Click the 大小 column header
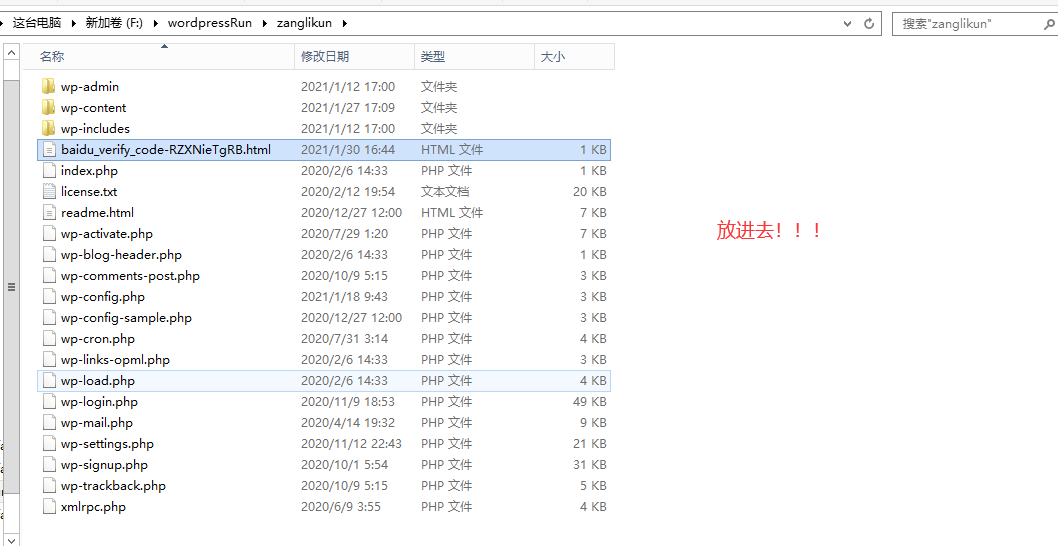1058x546 pixels. click(x=553, y=57)
